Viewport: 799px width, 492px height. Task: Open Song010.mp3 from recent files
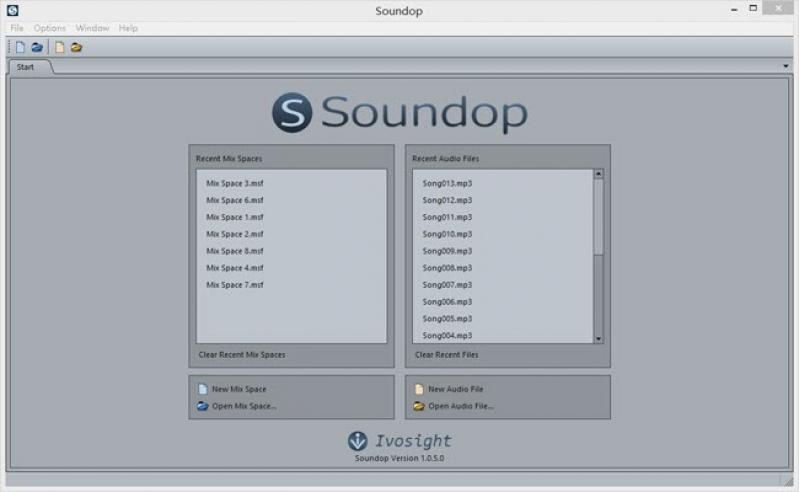coord(447,234)
